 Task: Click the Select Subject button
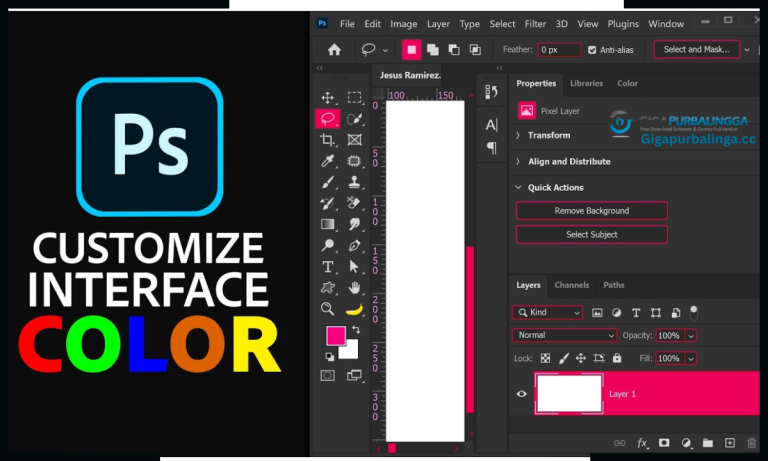(591, 234)
